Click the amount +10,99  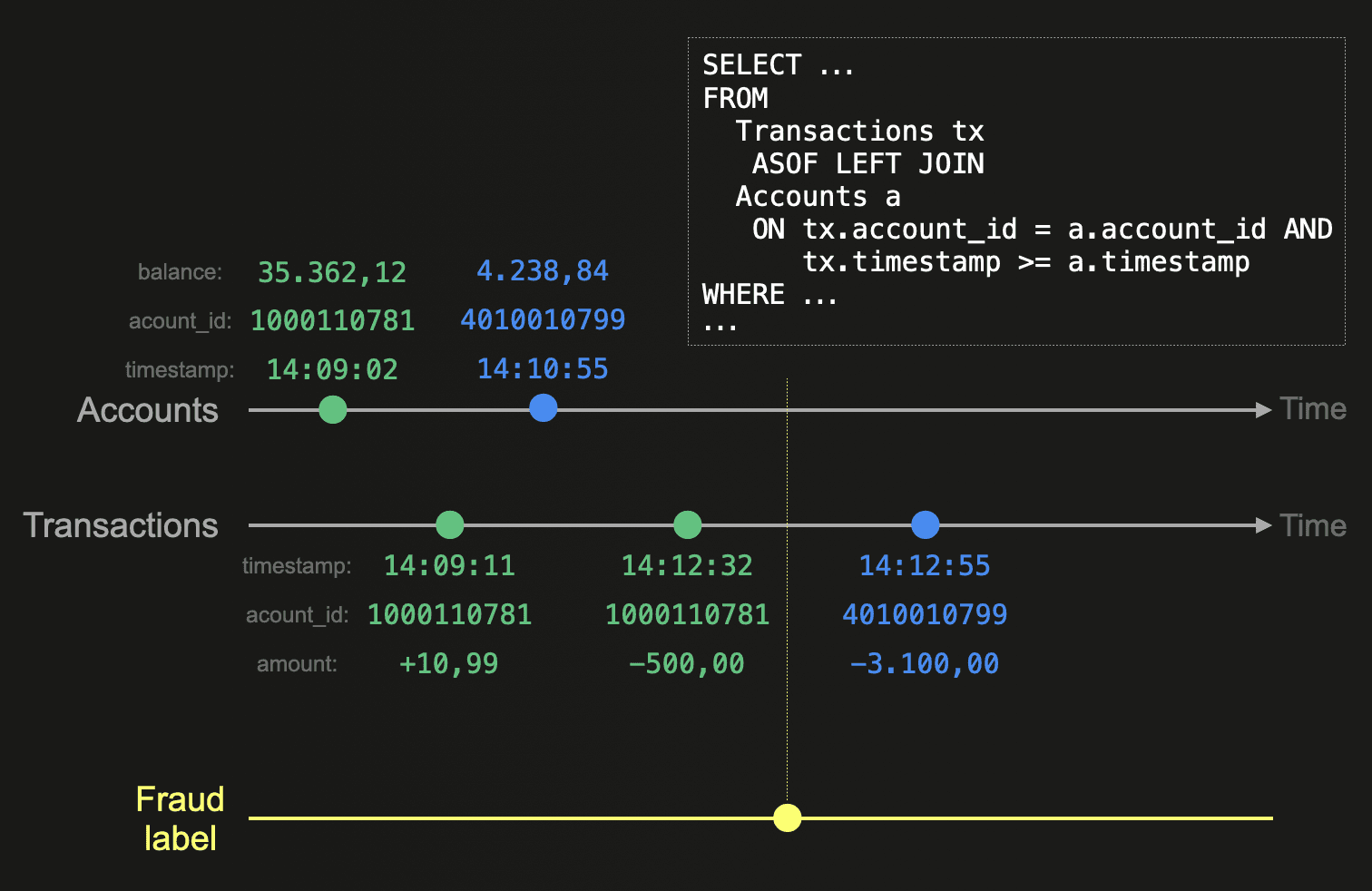click(448, 663)
